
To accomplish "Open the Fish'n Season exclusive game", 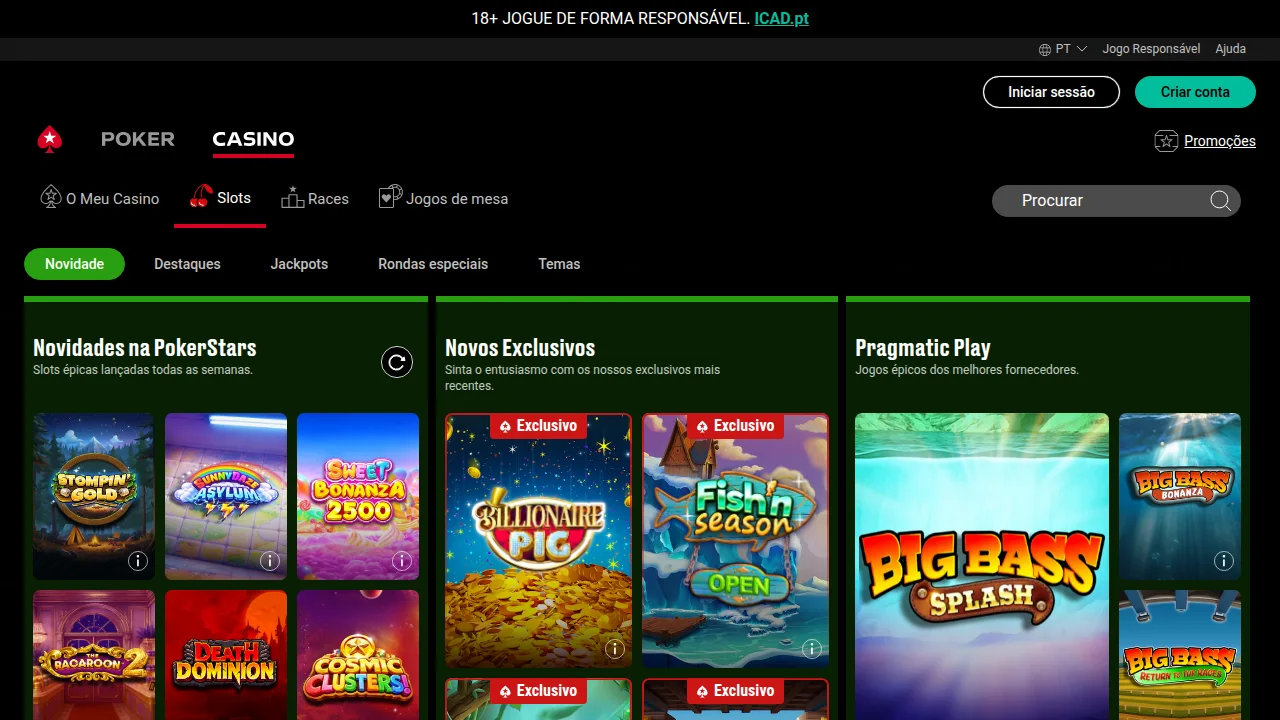I will pos(735,541).
